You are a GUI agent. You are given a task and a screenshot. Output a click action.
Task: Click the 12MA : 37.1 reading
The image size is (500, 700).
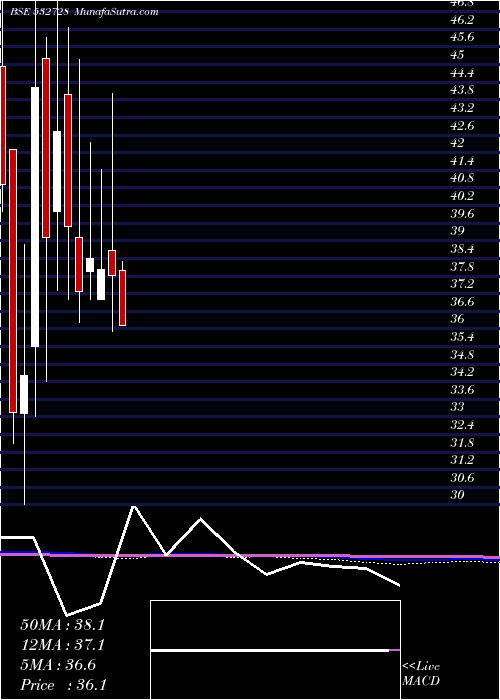tap(62, 645)
